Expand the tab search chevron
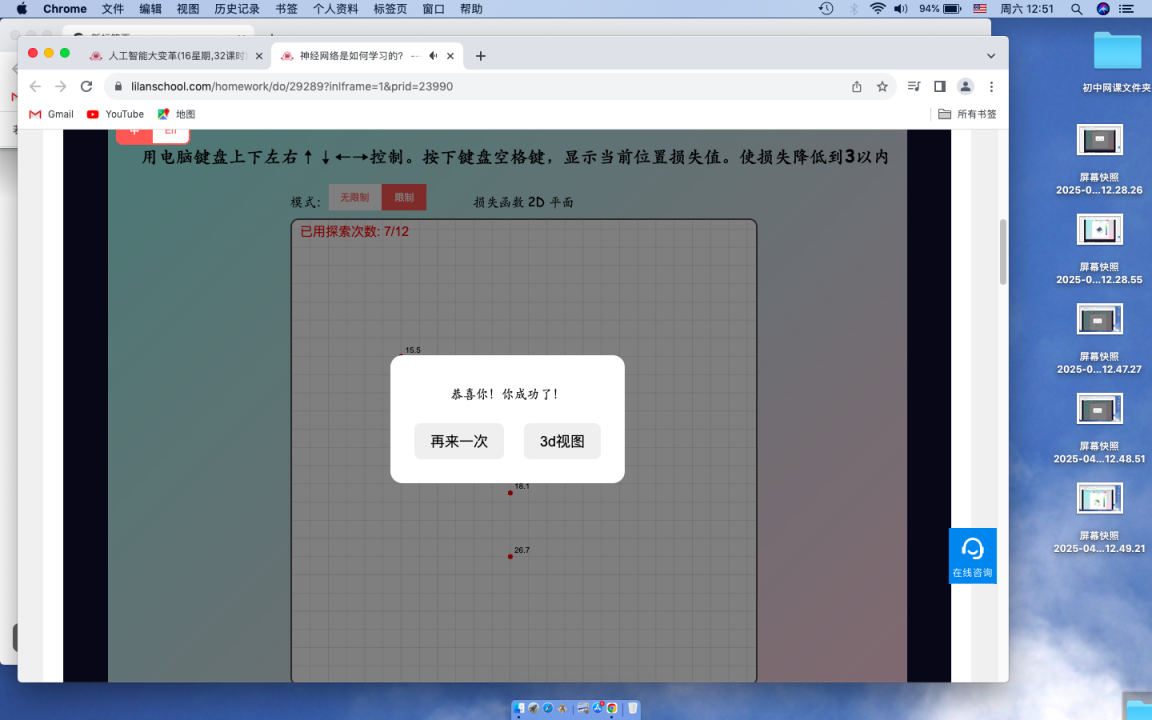 991,56
